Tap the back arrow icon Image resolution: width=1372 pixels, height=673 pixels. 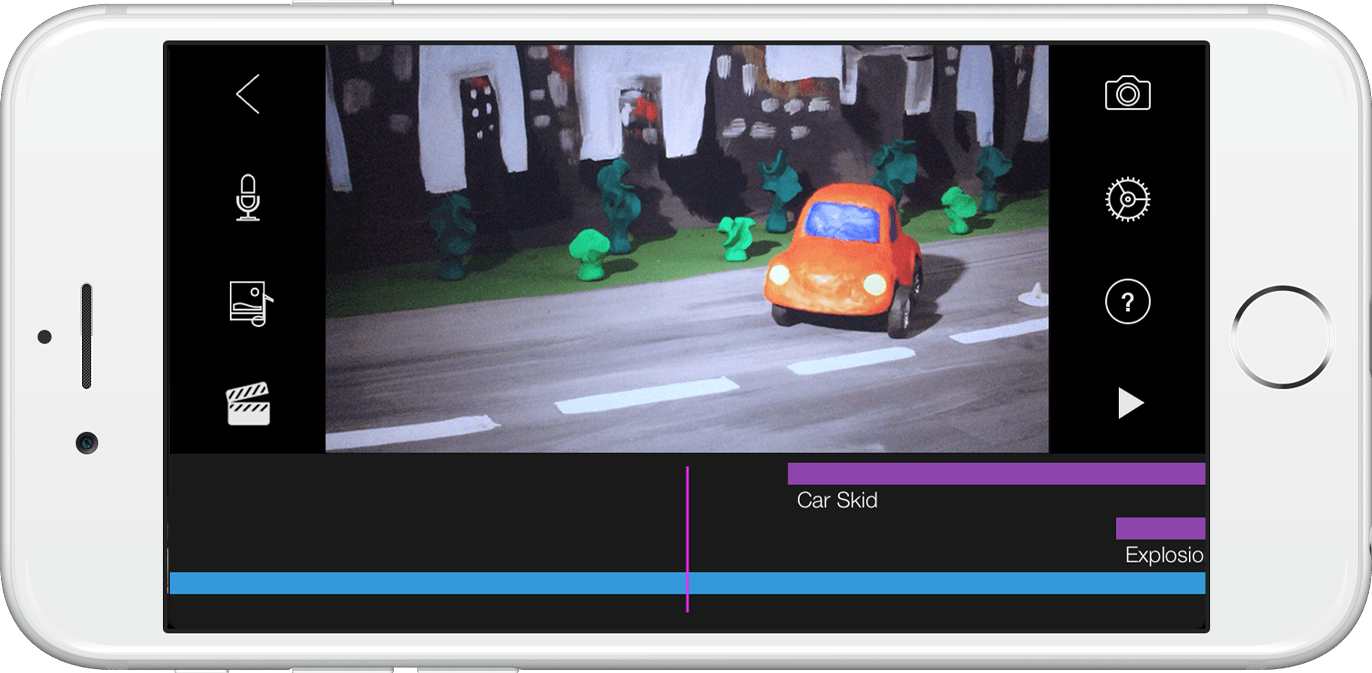(x=247, y=94)
